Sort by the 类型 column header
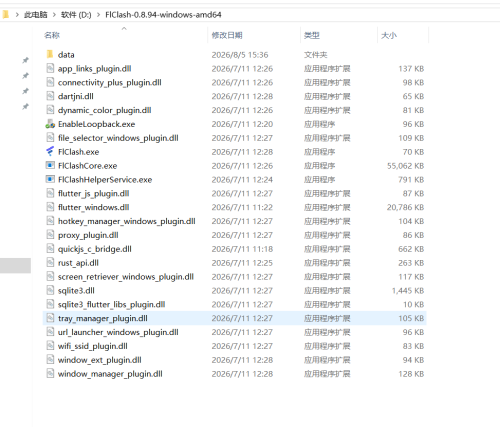This screenshot has width=500, height=427. coord(312,35)
